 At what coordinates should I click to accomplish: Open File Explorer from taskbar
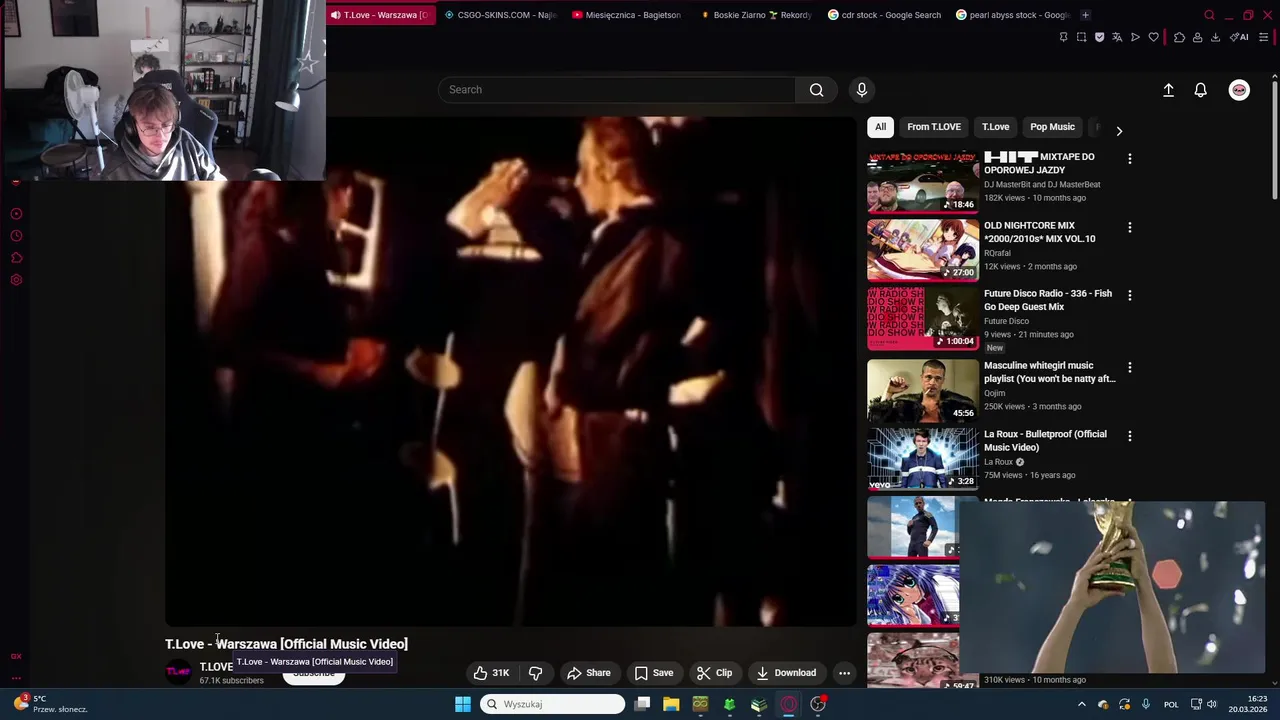pos(671,704)
